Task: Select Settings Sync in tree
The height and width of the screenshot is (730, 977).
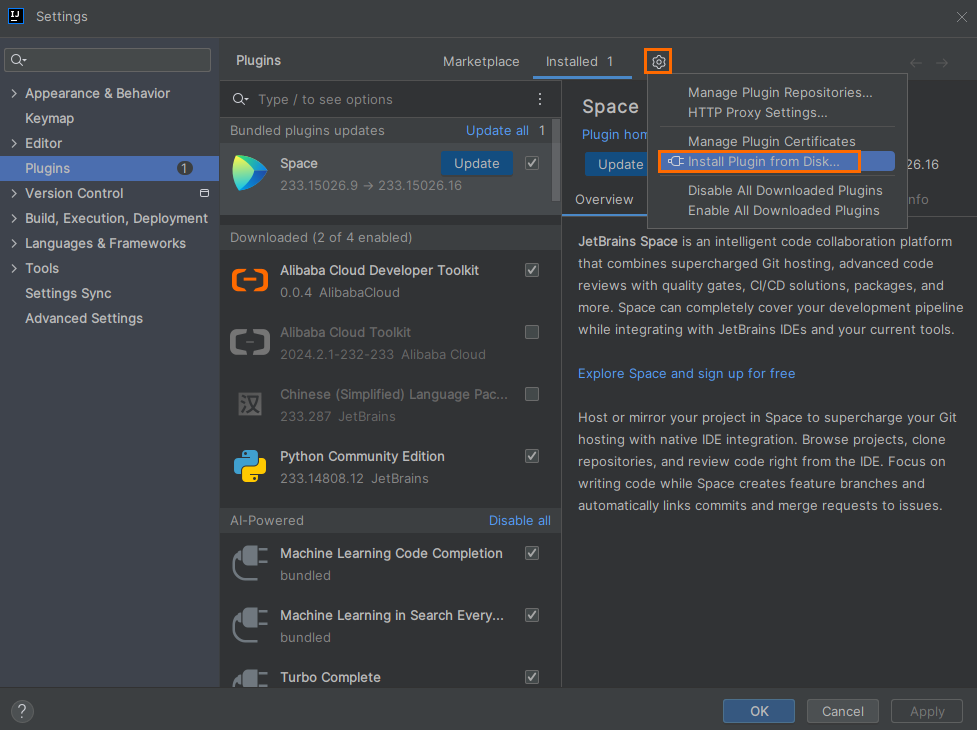Action: pos(68,293)
